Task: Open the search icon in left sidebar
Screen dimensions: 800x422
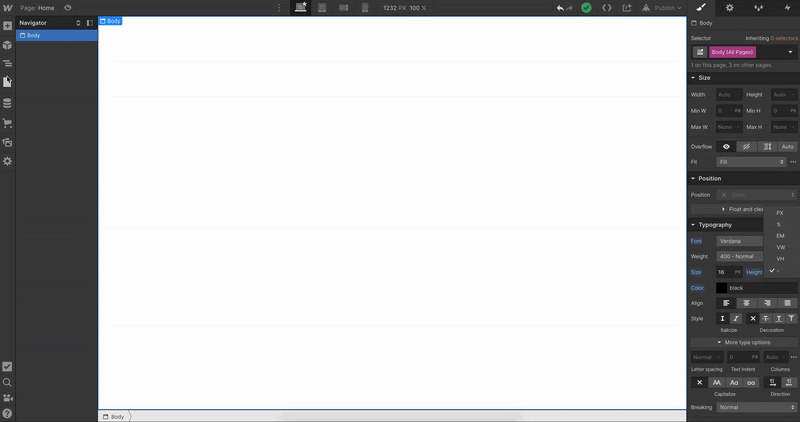Action: [x=7, y=382]
